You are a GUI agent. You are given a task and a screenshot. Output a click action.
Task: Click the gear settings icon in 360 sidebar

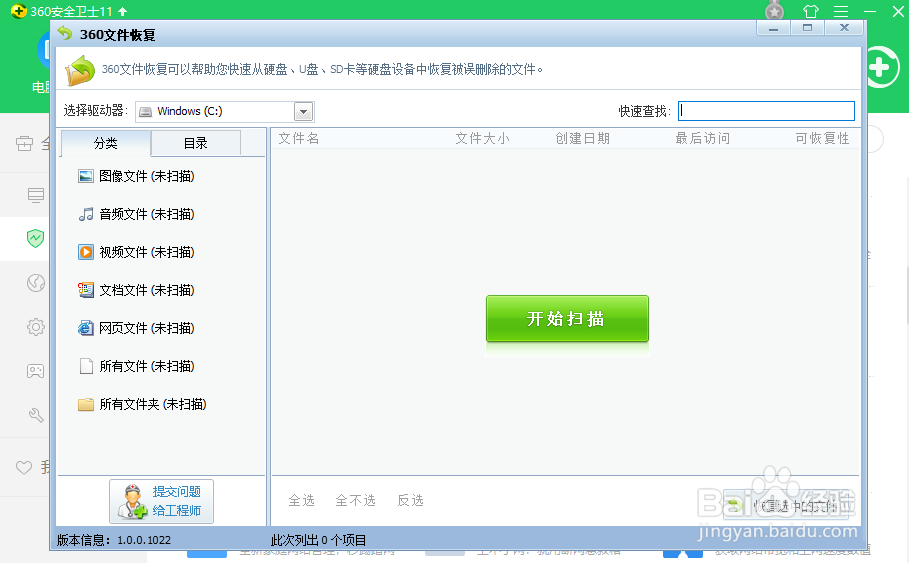pyautogui.click(x=36, y=327)
